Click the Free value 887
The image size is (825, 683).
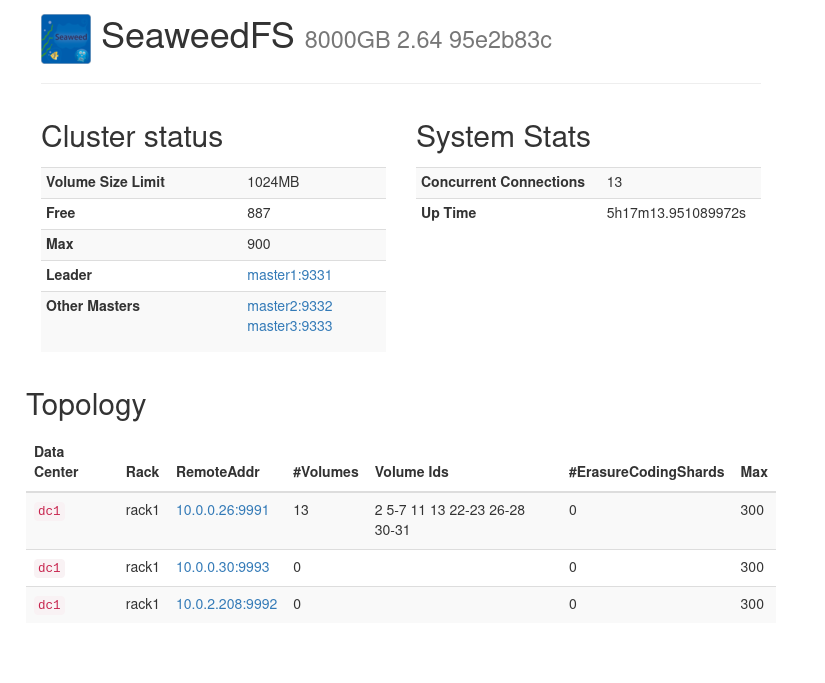(x=258, y=213)
